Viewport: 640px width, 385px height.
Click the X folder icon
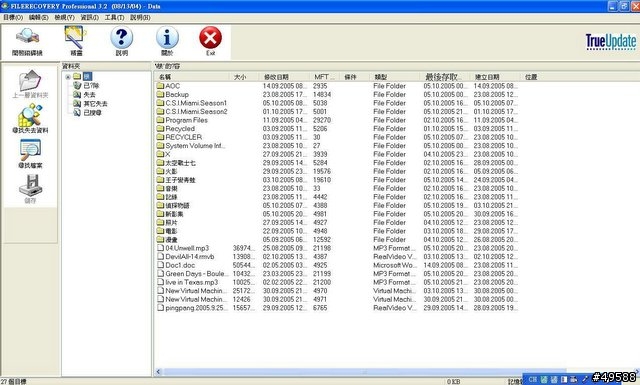click(160, 154)
